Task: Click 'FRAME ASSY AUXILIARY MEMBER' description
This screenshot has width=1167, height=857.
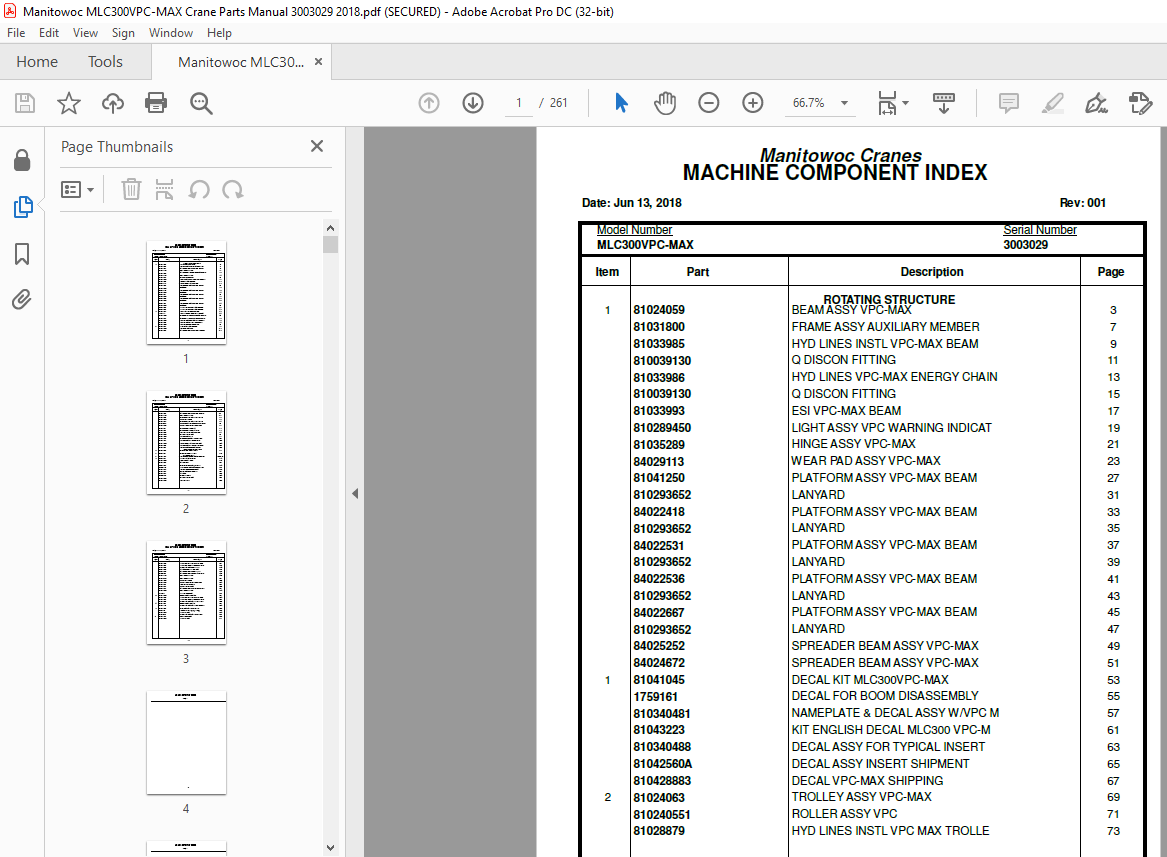Action: pyautogui.click(x=885, y=327)
